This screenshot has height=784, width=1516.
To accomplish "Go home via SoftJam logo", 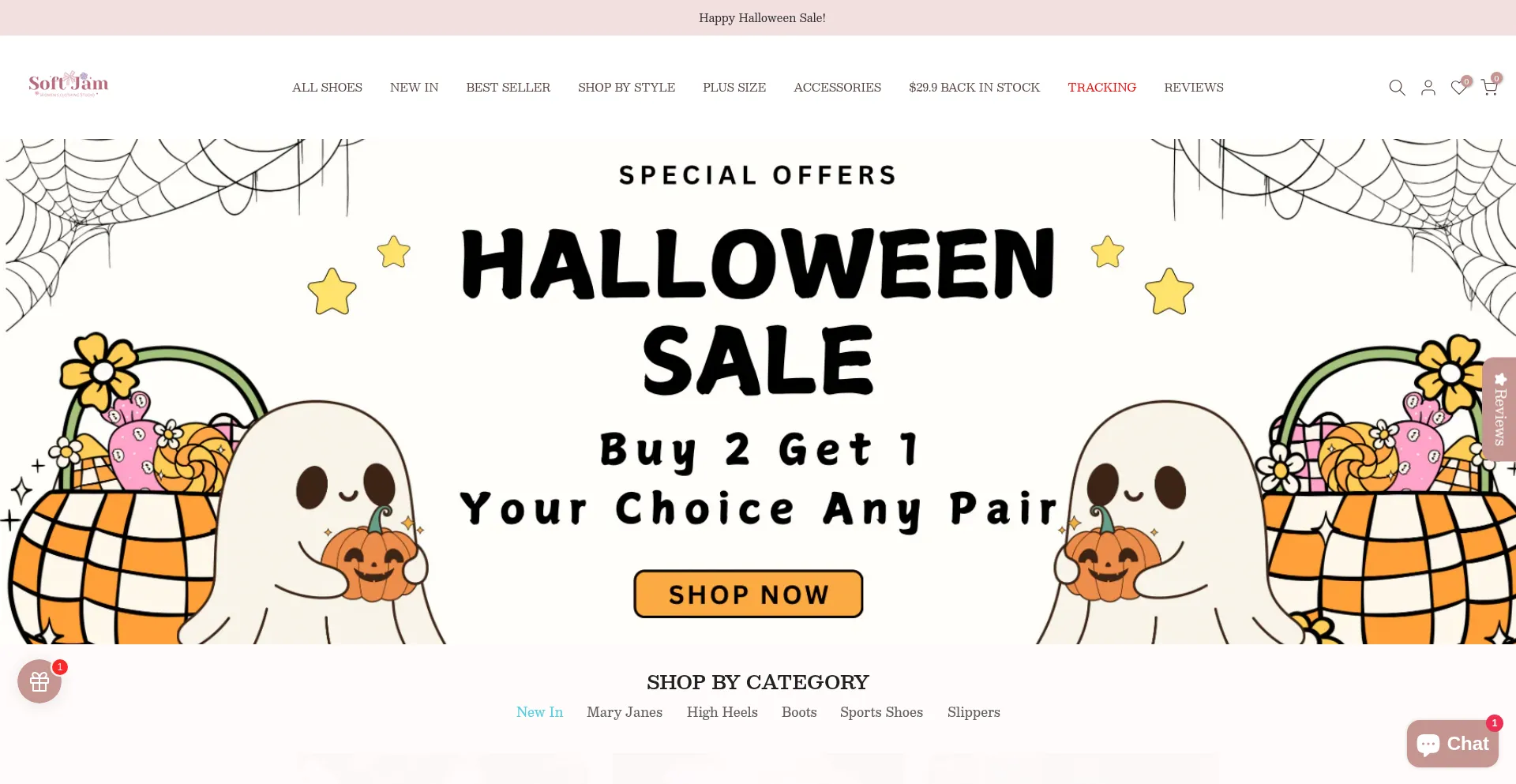I will 69,84.
